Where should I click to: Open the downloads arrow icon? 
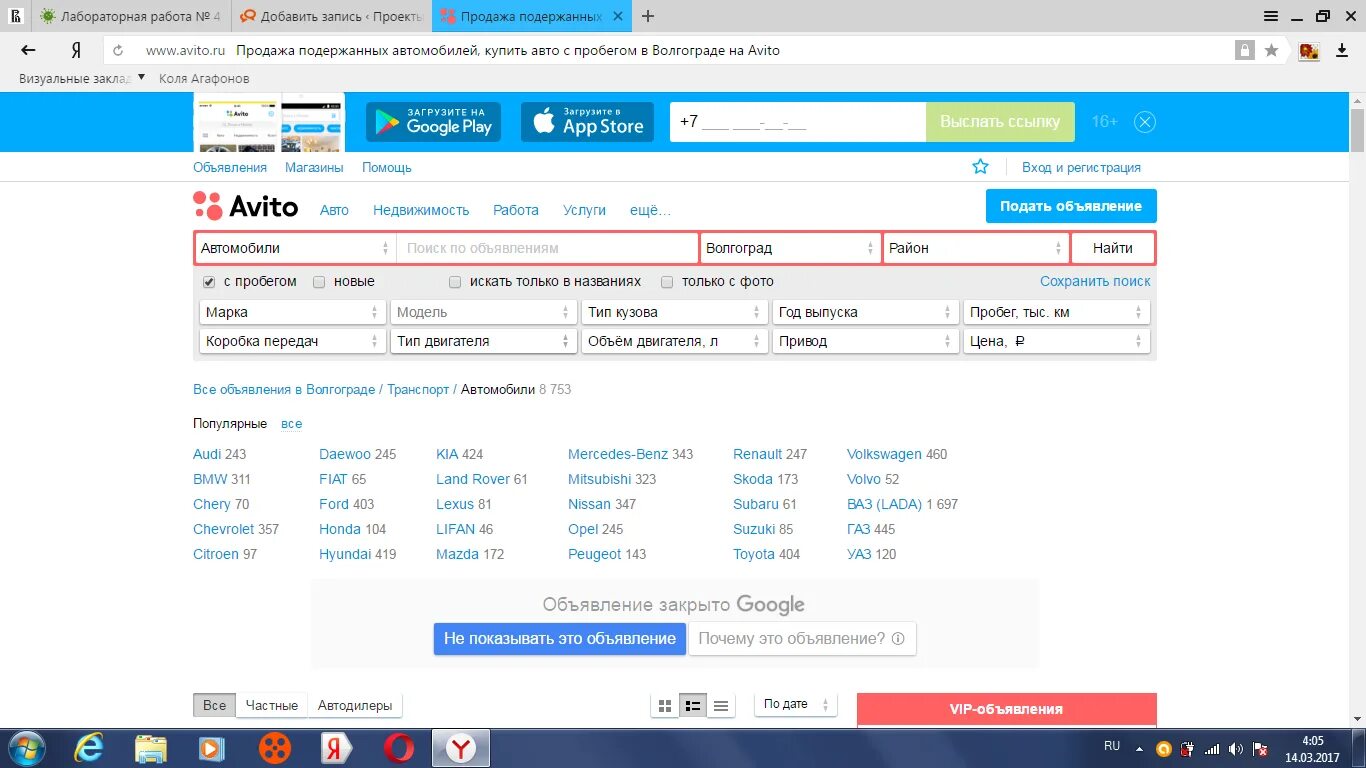pyautogui.click(x=1342, y=50)
